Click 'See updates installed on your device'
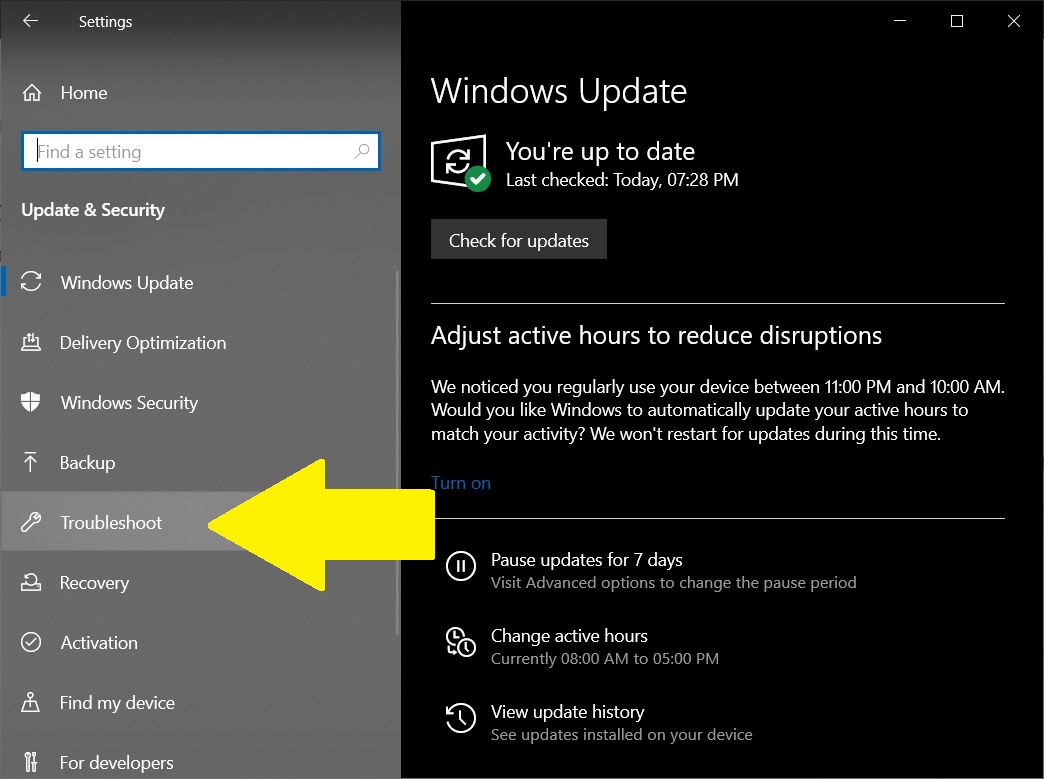 point(621,734)
